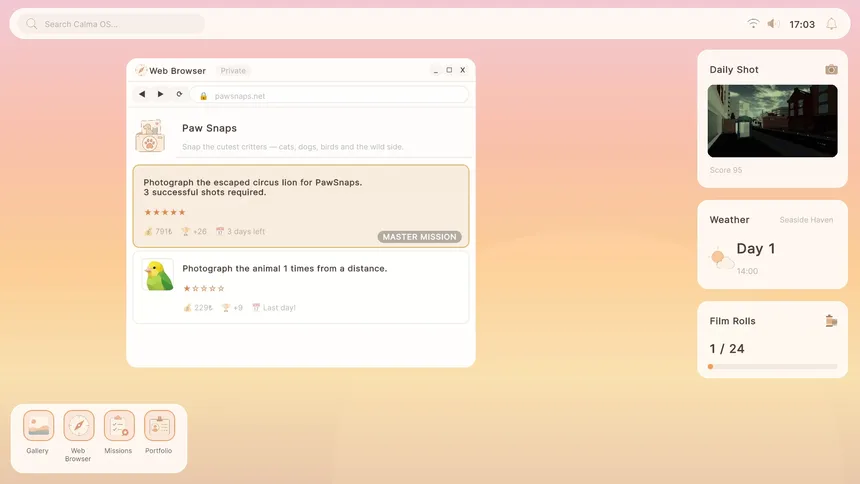This screenshot has width=860, height=484.
Task: Click the MASTER MISSION badge
Action: click(419, 237)
